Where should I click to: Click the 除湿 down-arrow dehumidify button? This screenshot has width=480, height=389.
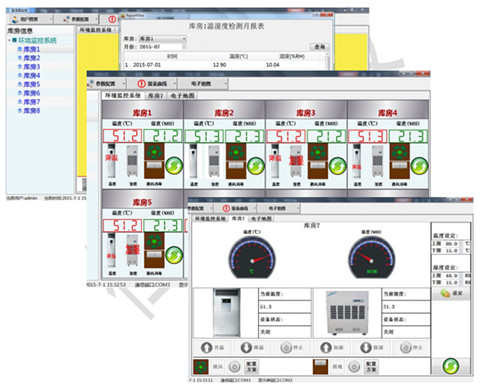pos(372,347)
